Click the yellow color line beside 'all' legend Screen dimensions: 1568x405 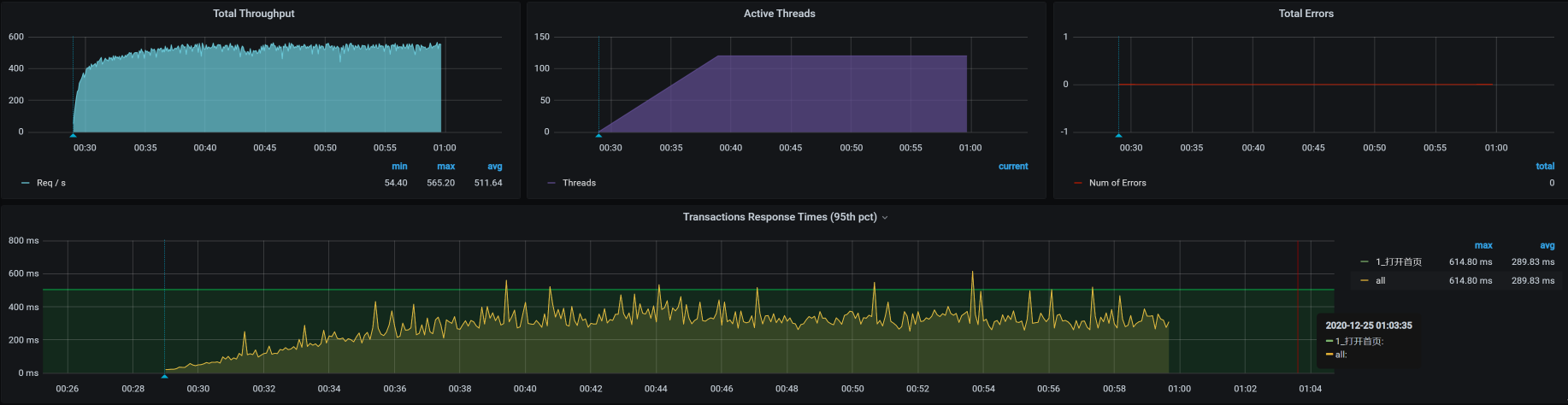[1364, 280]
